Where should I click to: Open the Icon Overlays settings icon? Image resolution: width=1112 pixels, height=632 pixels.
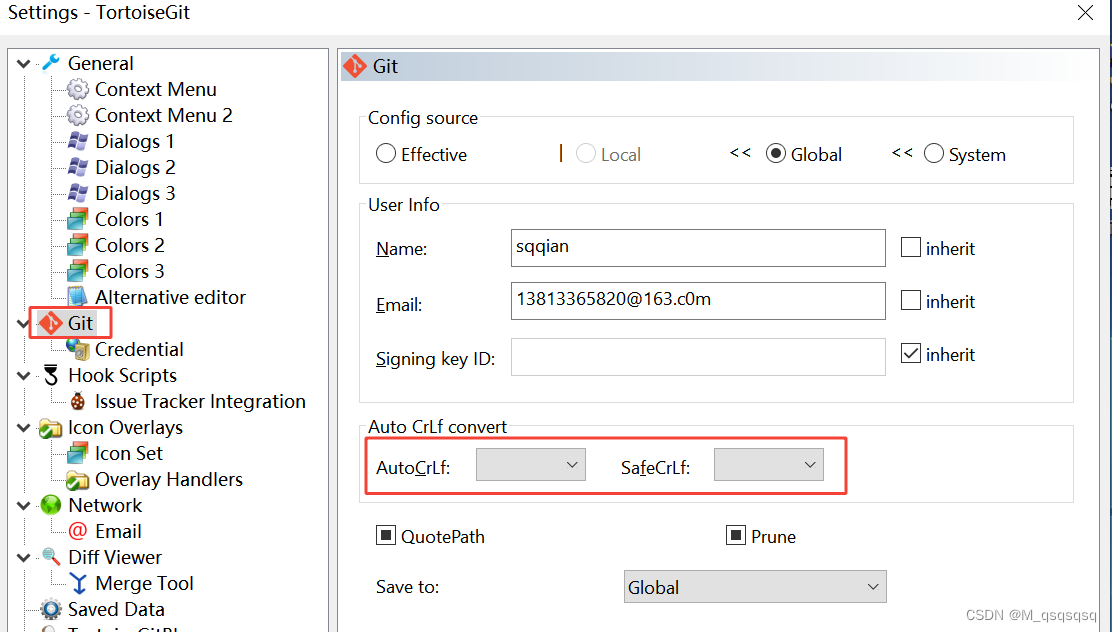pos(51,426)
